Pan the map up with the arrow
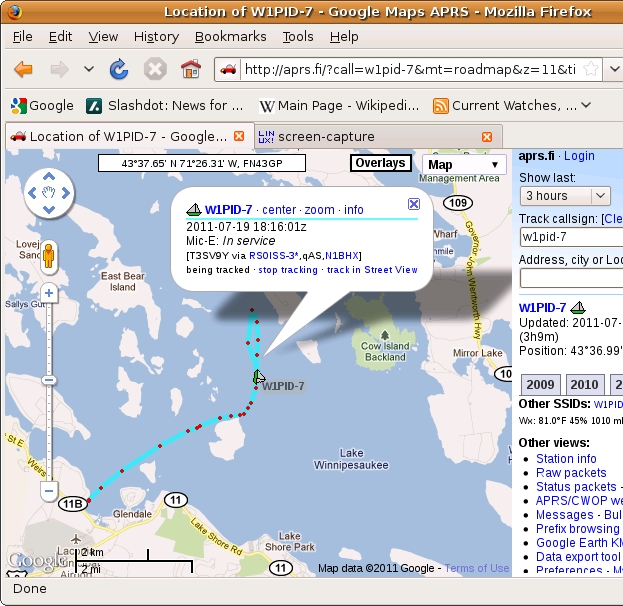Screen dimensions: 623x606 49,176
